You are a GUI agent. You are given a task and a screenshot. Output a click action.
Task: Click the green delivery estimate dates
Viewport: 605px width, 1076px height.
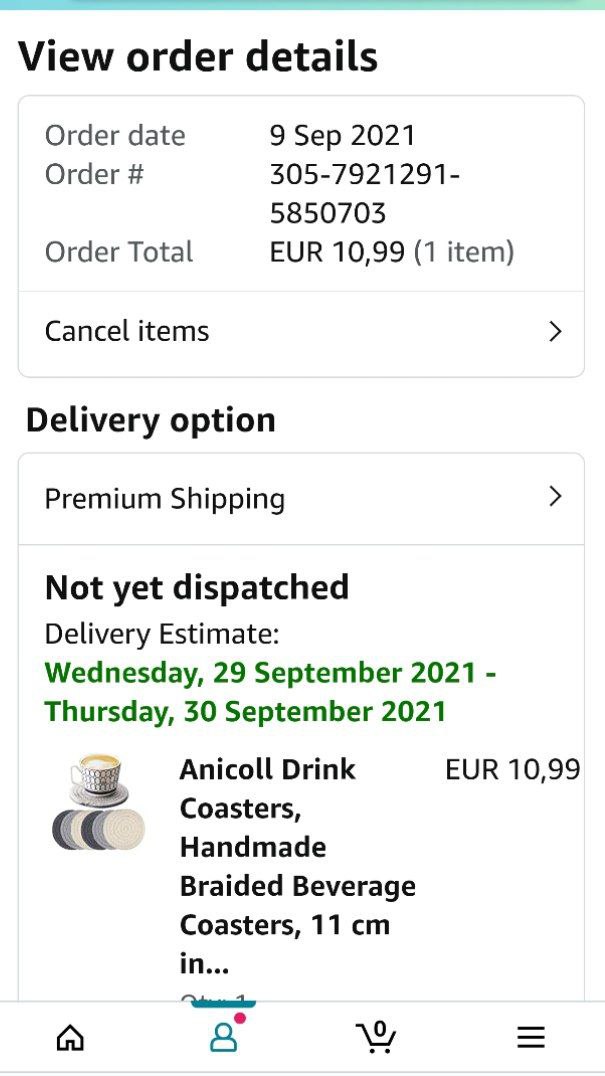(270, 692)
